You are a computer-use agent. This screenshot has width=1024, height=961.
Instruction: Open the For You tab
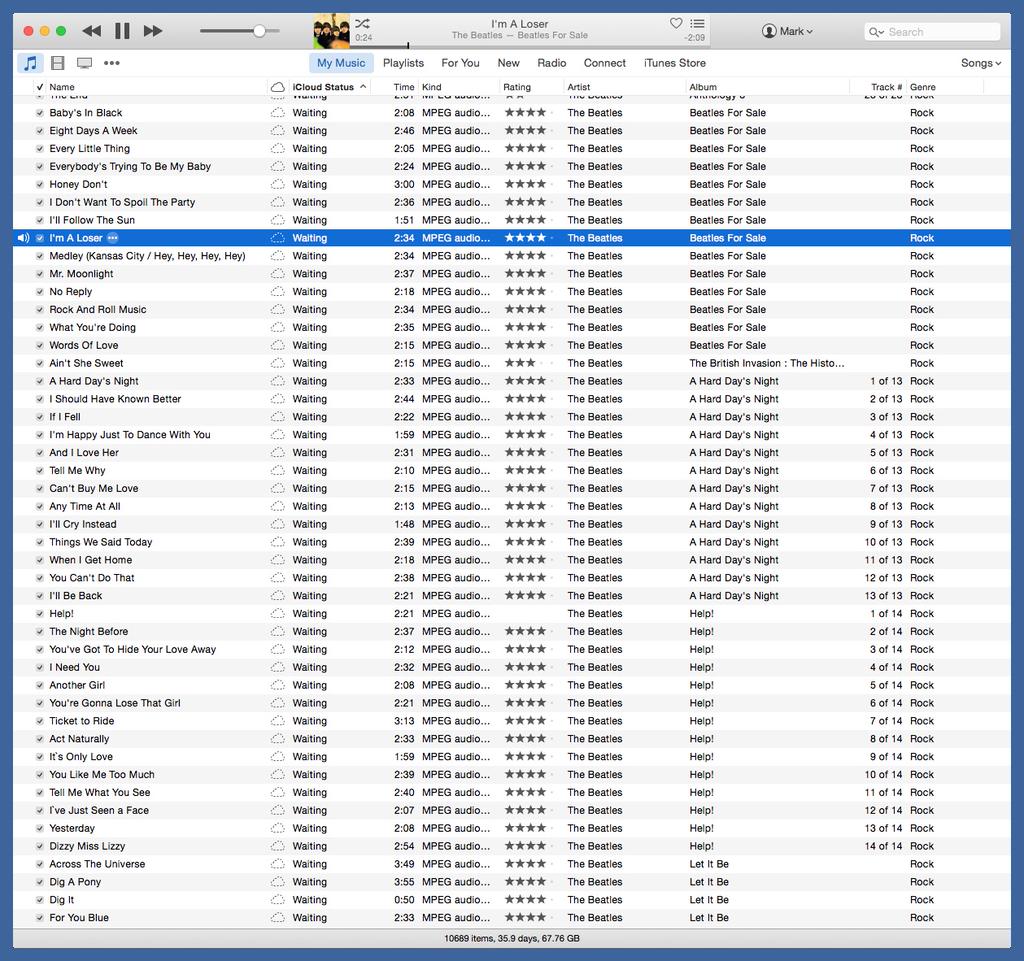460,63
